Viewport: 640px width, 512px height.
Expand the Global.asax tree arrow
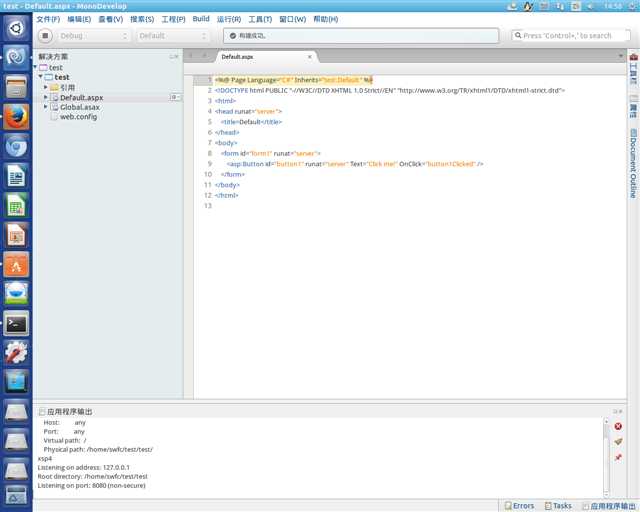(x=46, y=107)
